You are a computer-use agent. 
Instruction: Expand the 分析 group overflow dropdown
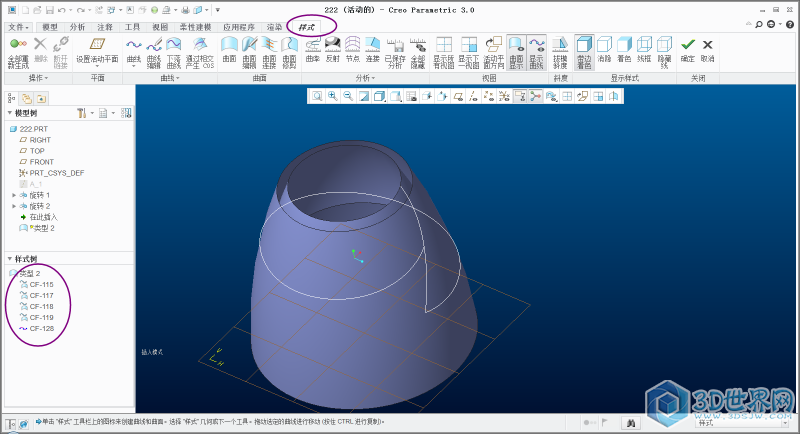(x=365, y=78)
